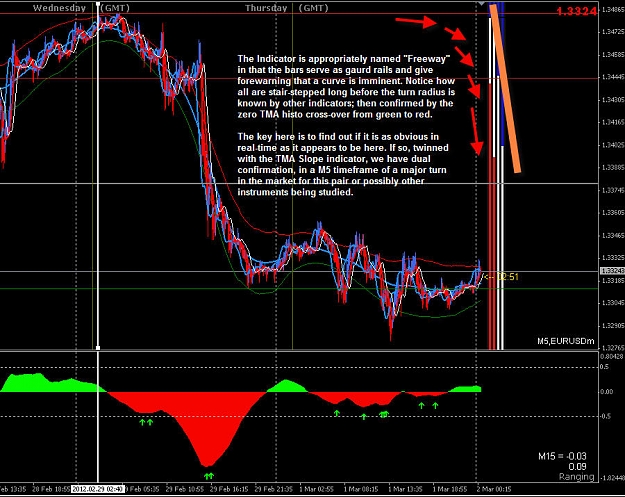Click the Ranging status text
The height and width of the screenshot is (497, 625).
pyautogui.click(x=576, y=477)
